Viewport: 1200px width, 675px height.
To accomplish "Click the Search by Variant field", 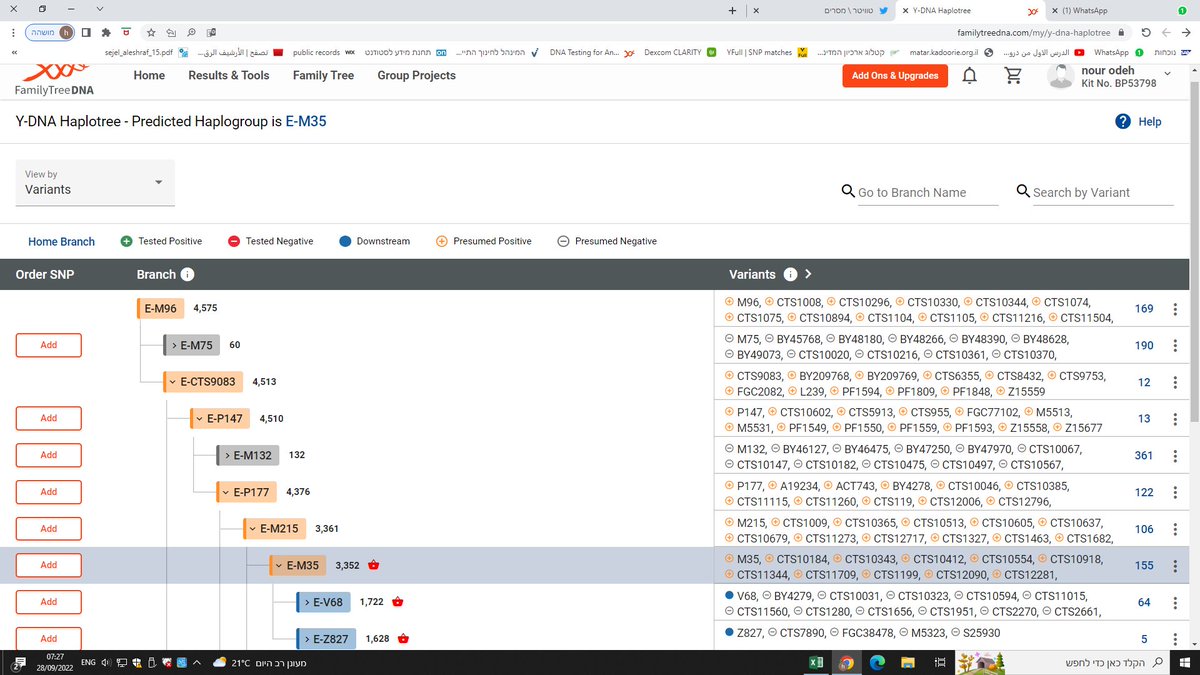I will point(1103,192).
